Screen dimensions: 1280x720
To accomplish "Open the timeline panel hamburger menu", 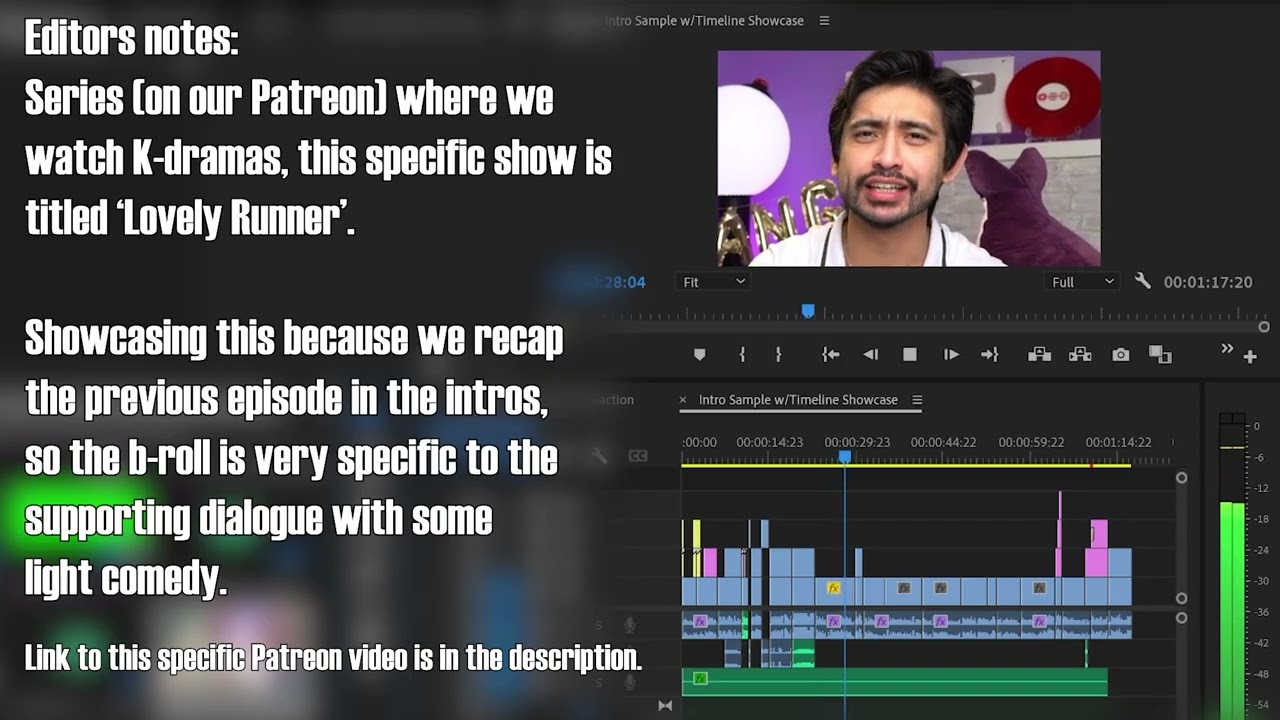I will [x=917, y=400].
